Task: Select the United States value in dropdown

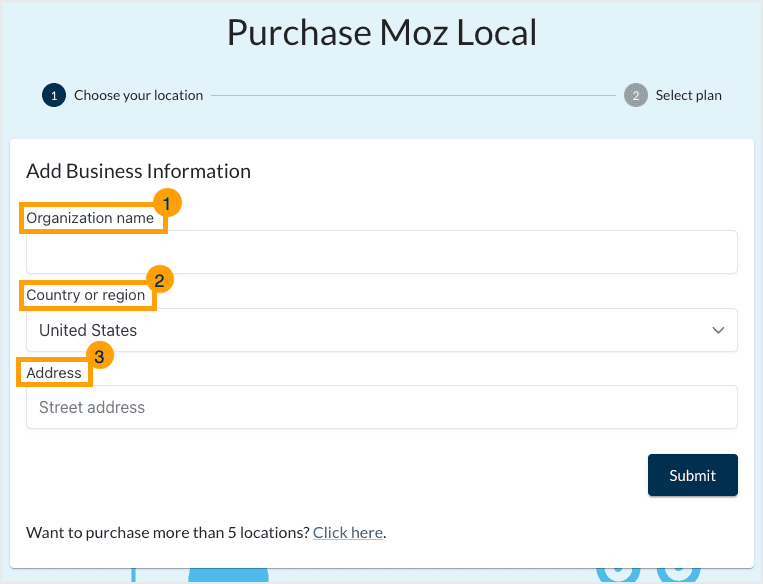Action: tap(88, 330)
